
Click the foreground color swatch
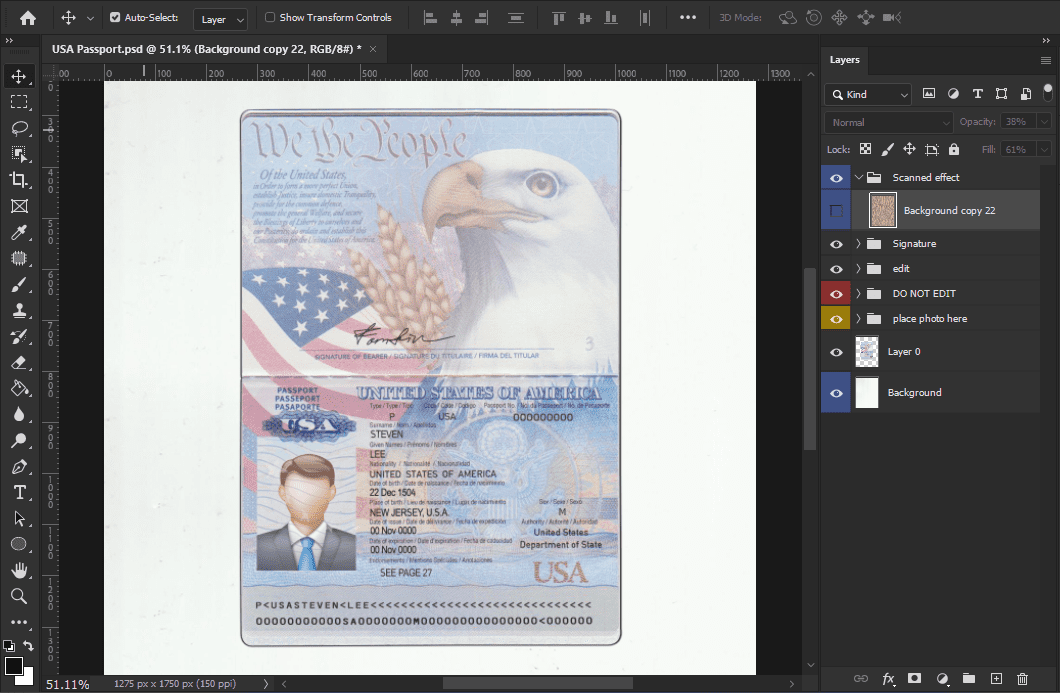pyautogui.click(x=14, y=666)
